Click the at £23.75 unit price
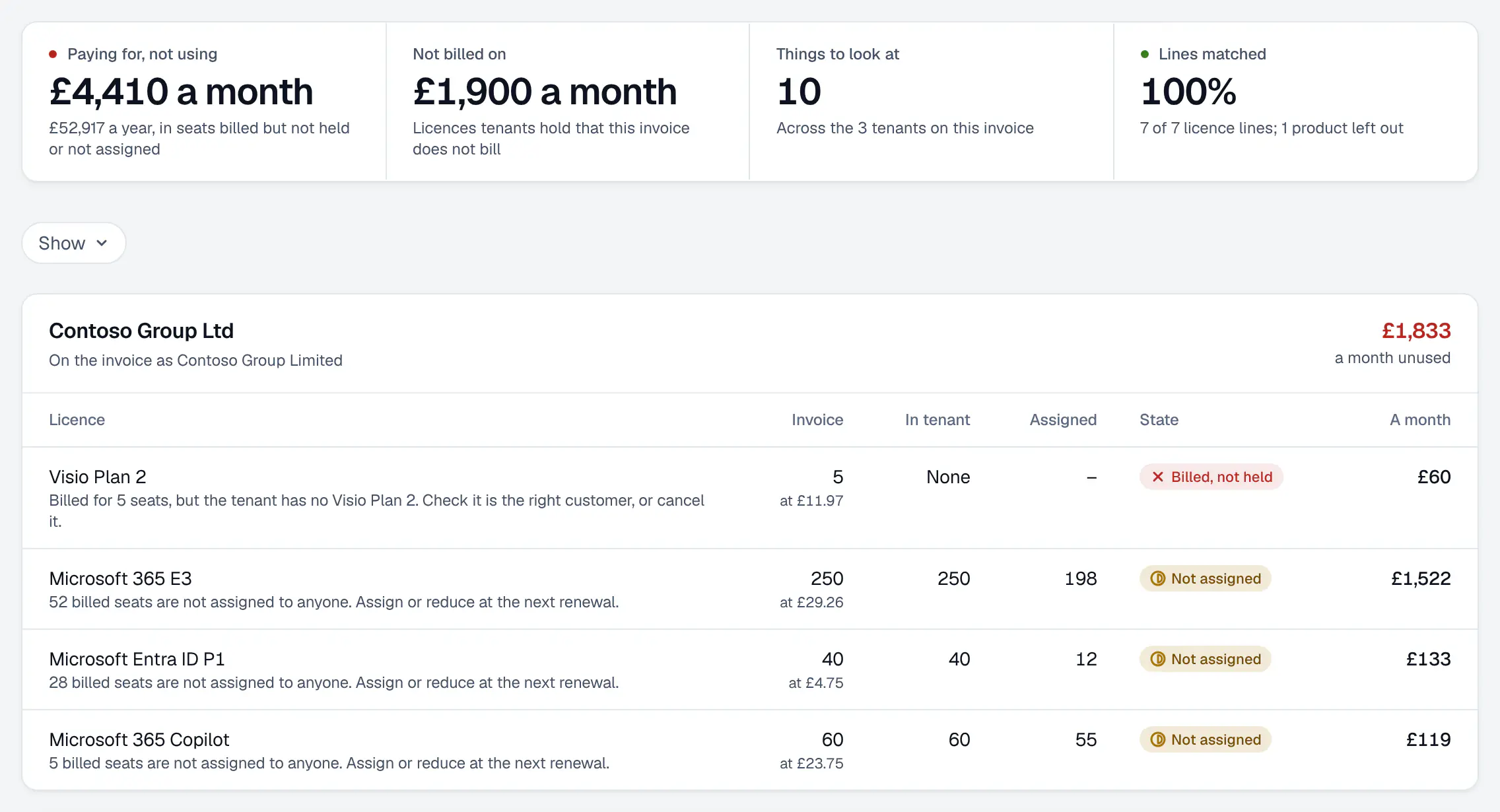1500x812 pixels. point(811,763)
